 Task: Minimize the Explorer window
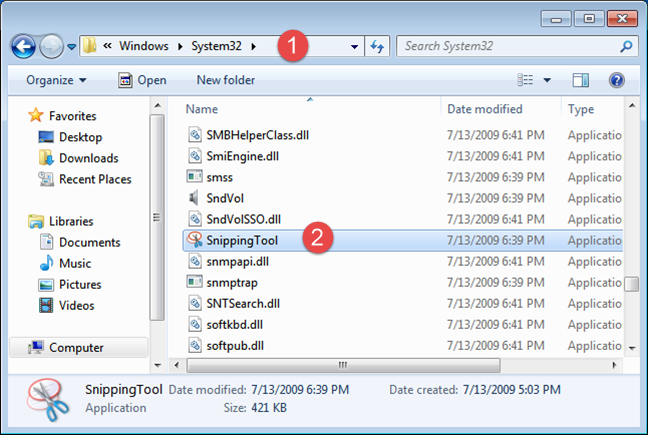pos(556,19)
